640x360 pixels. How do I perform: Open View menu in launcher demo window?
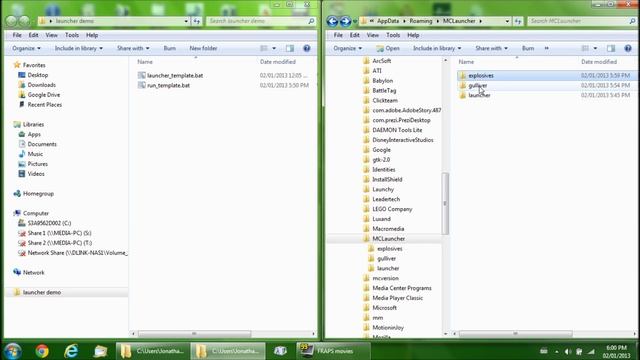coord(51,35)
